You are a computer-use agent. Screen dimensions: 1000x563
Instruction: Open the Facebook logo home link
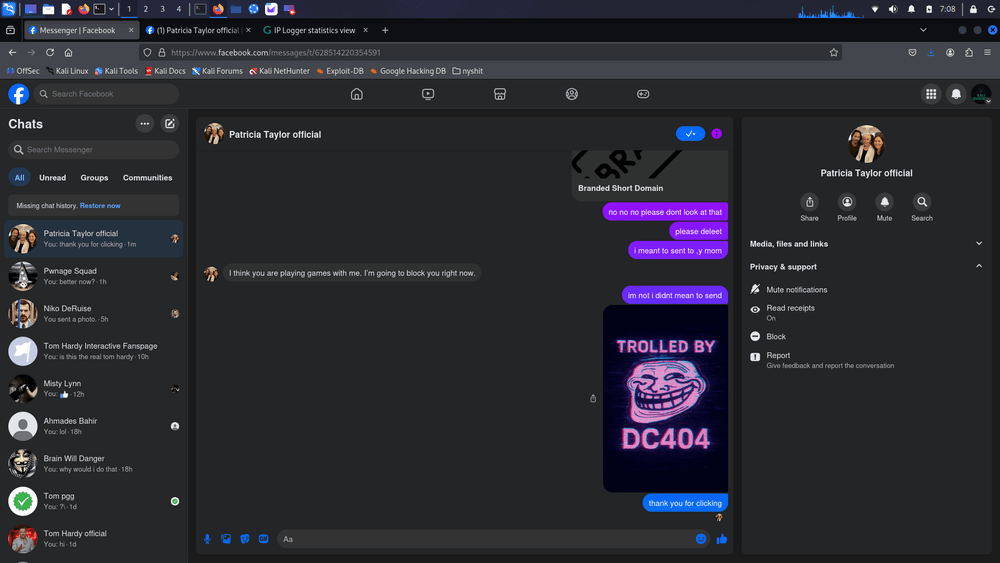pos(18,94)
